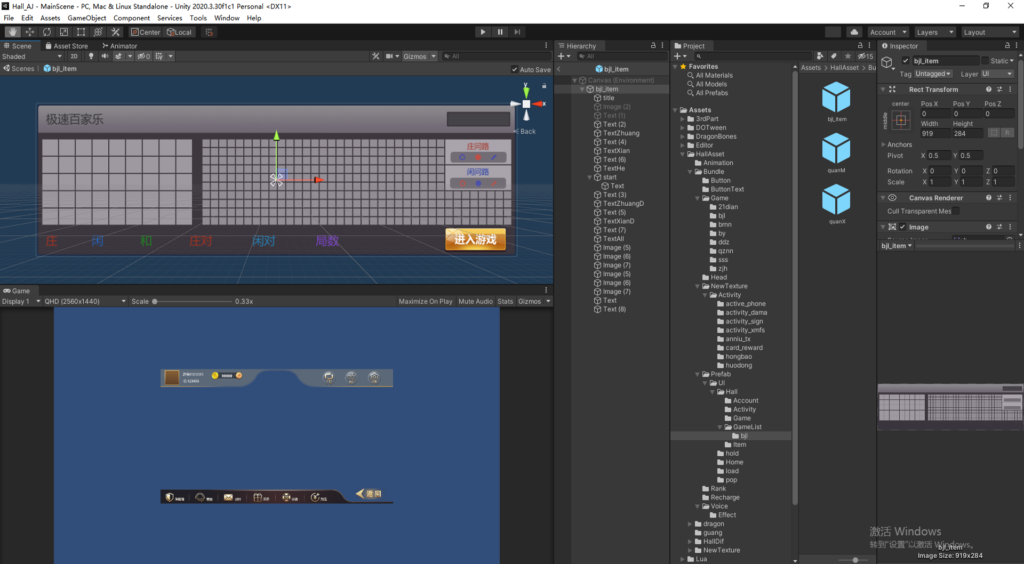
Task: Select the Move tool
Action: 30,32
